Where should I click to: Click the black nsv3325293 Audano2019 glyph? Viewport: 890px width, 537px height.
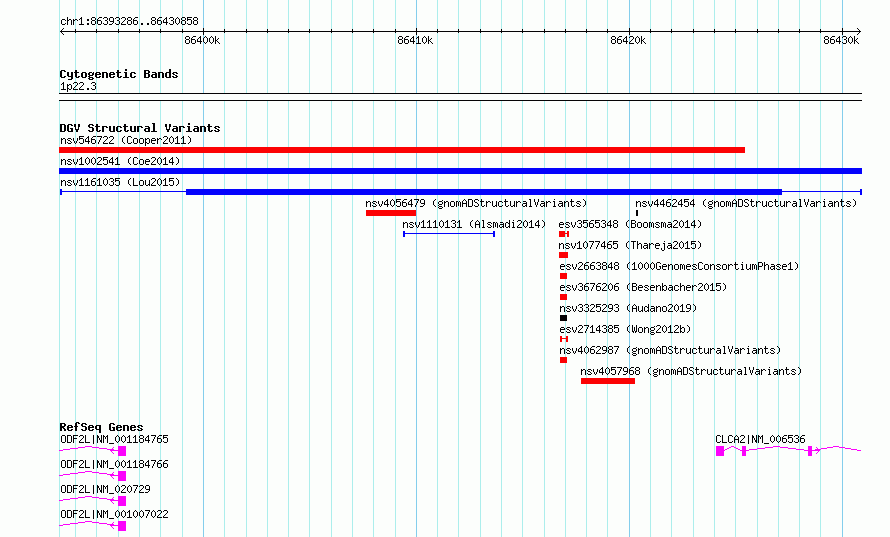point(563,318)
